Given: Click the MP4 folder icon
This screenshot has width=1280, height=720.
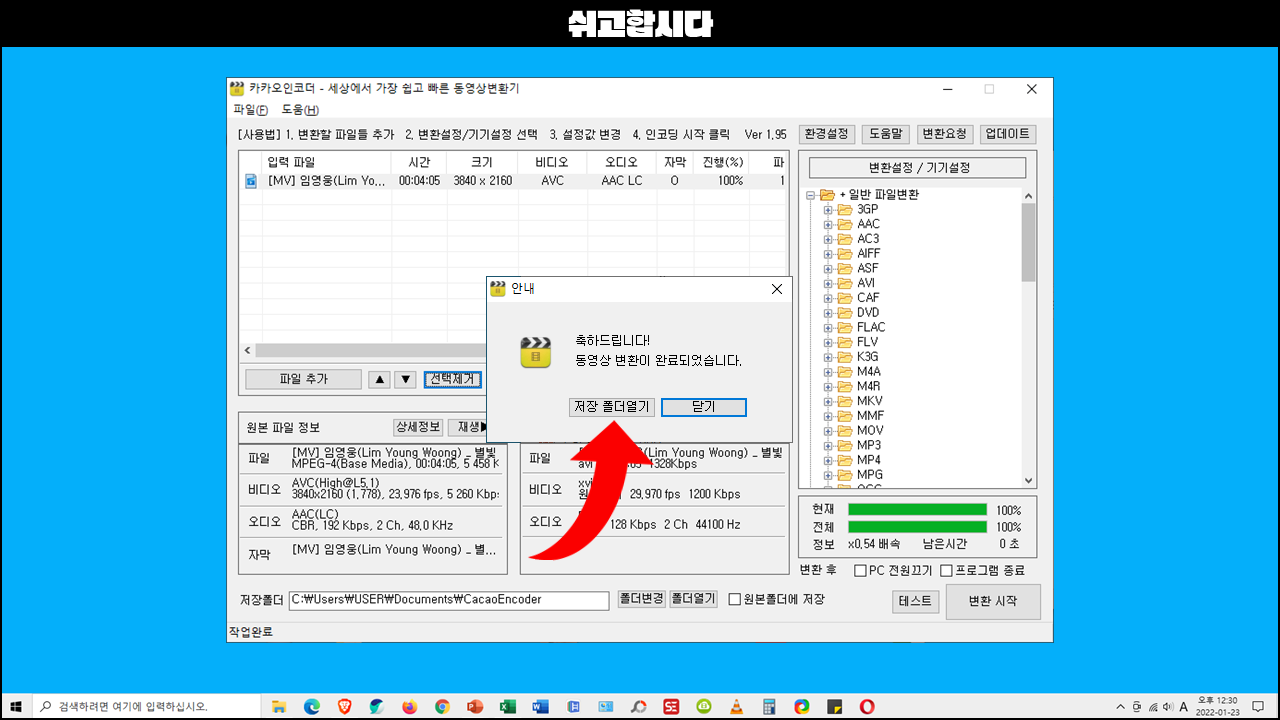Looking at the screenshot, I should click(x=844, y=460).
